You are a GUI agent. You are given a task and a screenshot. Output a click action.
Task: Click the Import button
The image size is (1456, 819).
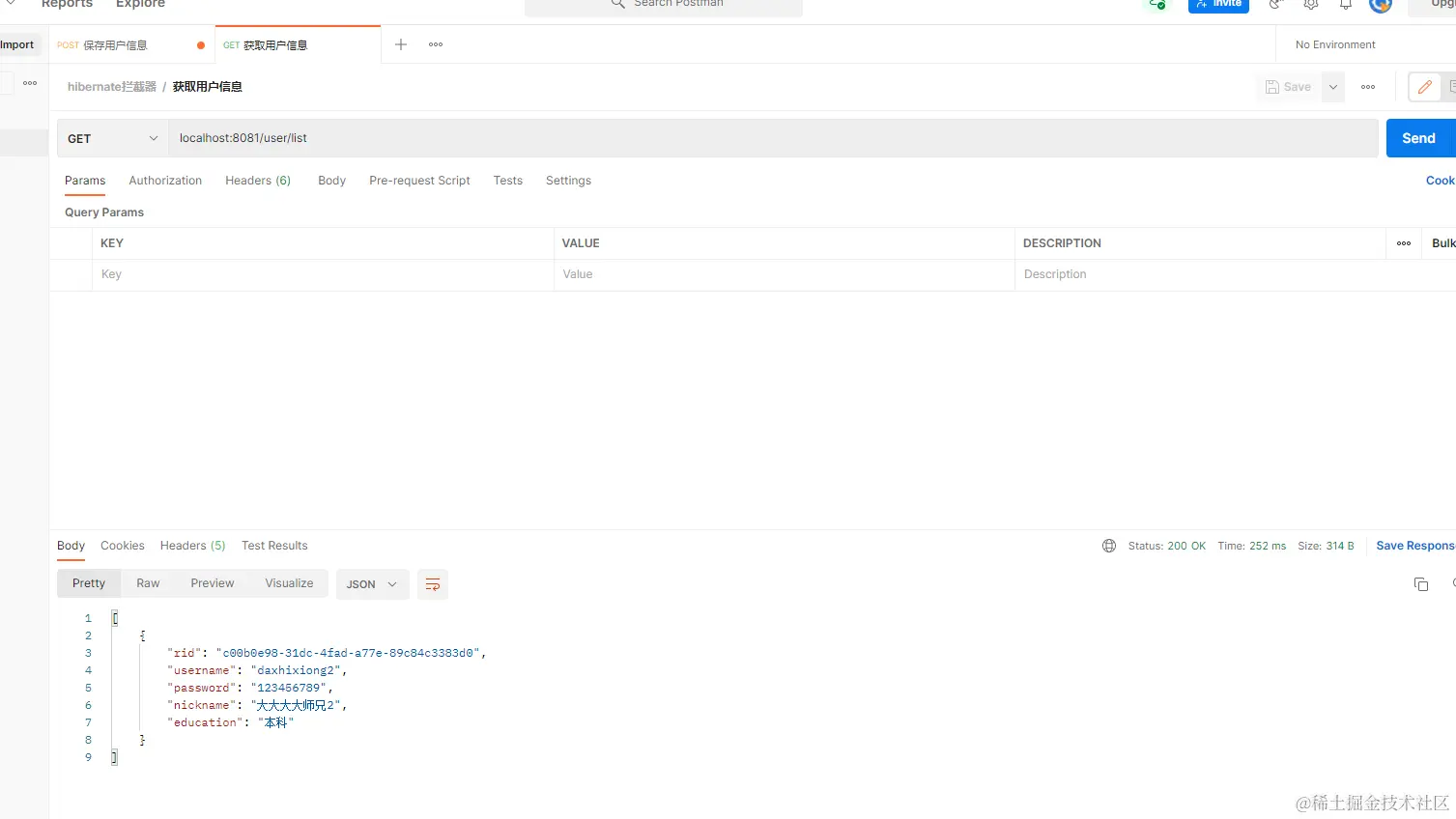pos(19,44)
